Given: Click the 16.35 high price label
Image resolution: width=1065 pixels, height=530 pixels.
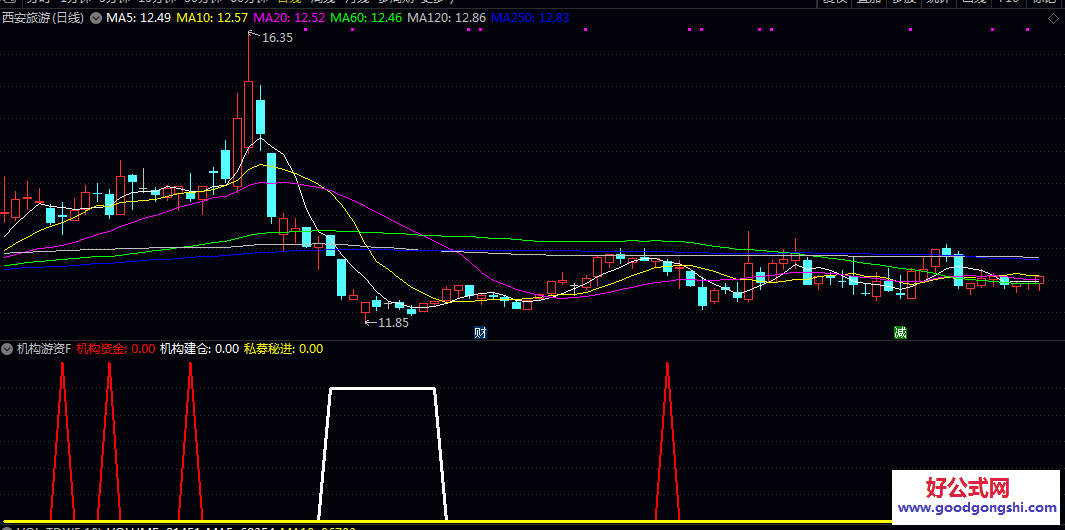Looking at the screenshot, I should [277, 38].
